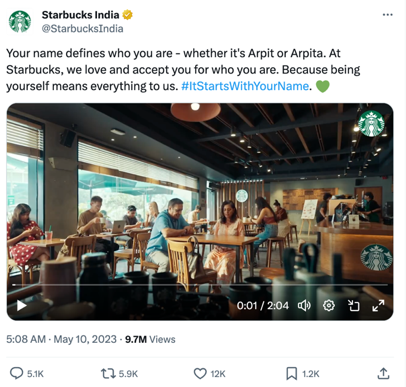Visit the @StarbucksIndia handle
This screenshot has width=406, height=387.
tap(82, 29)
